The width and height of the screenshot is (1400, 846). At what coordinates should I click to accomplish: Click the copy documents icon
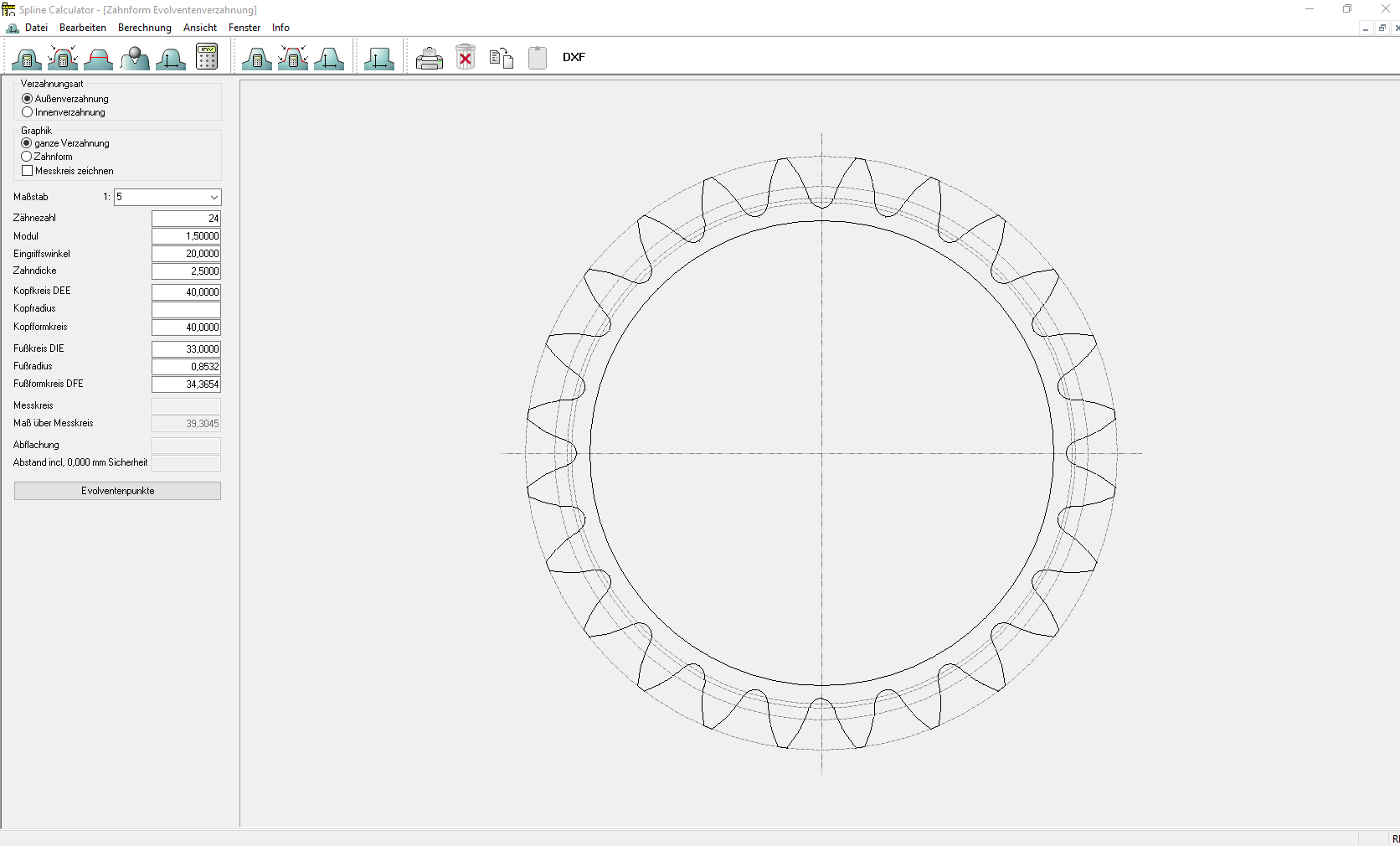(501, 58)
